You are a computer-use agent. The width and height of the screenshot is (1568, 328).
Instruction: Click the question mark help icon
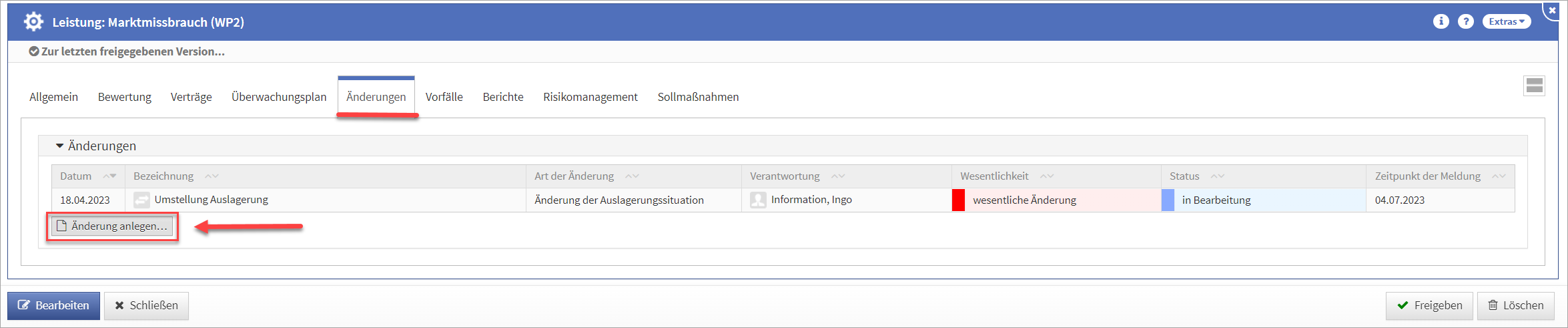(x=1465, y=21)
